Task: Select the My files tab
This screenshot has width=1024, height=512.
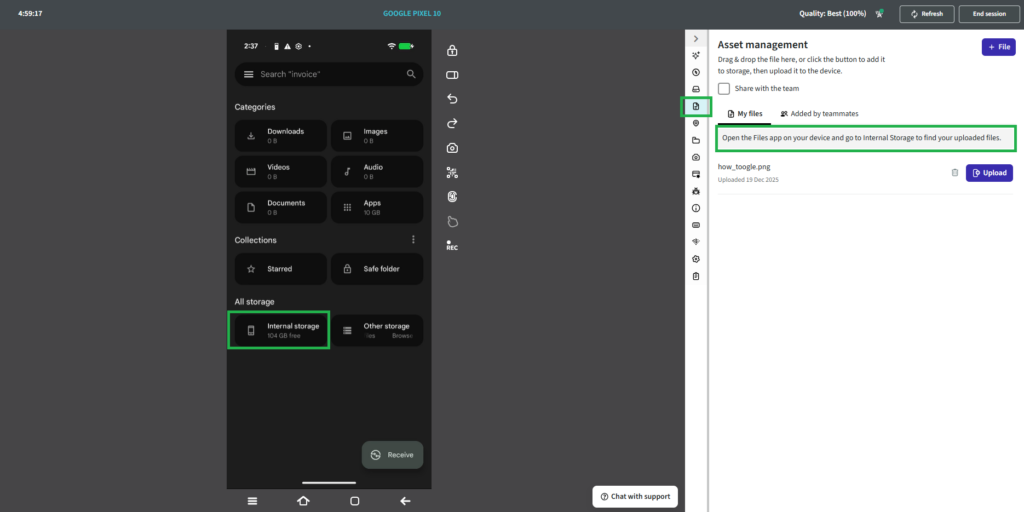Action: coord(744,114)
